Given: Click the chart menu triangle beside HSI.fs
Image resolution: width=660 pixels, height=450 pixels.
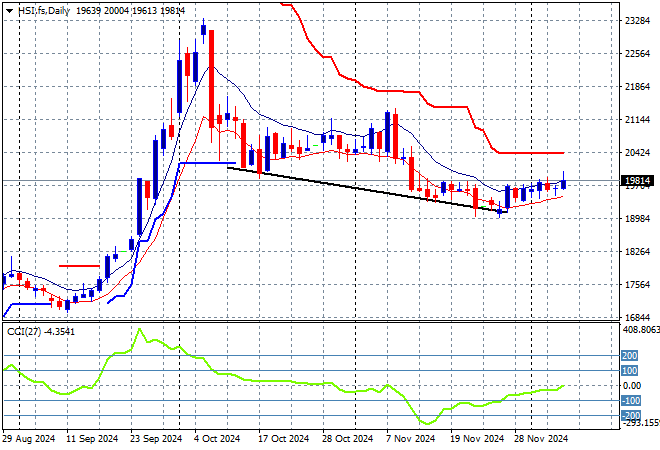Looking at the screenshot, I should pos(10,9).
